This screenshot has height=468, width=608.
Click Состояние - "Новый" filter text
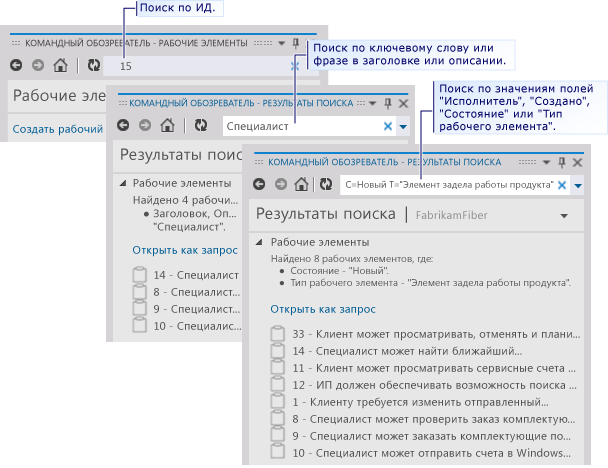[339, 271]
